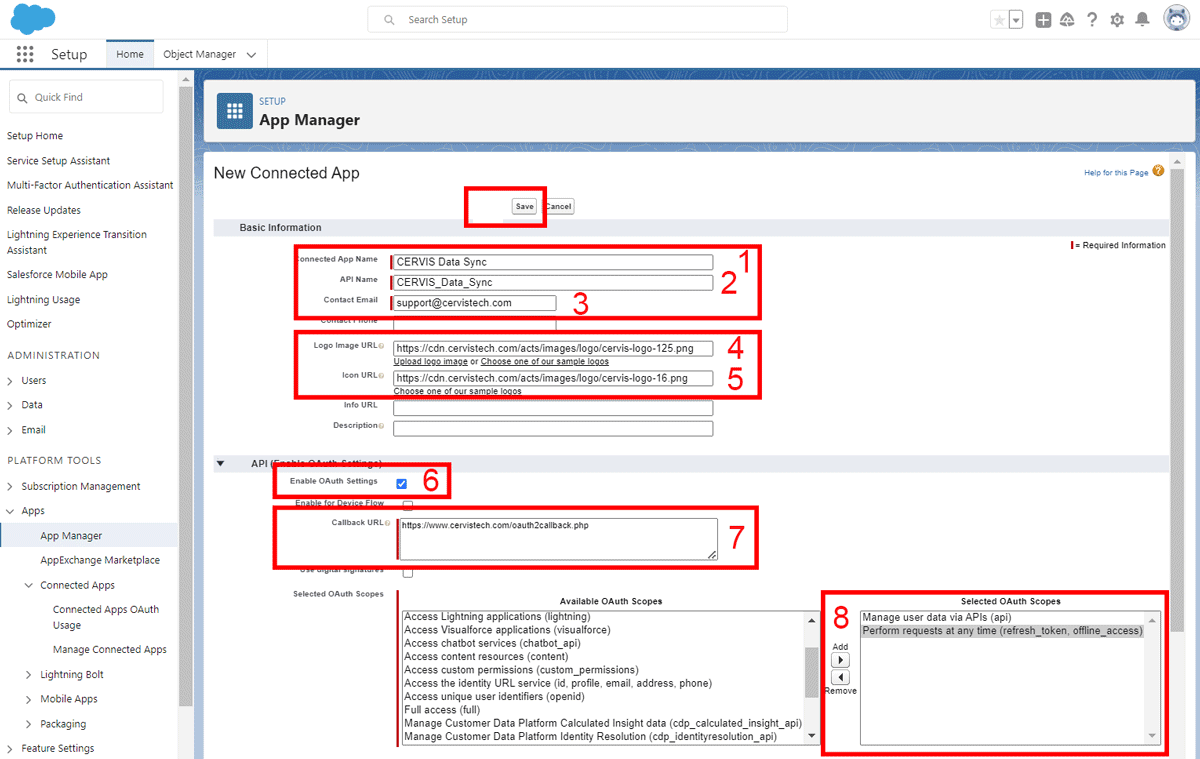1200x759 pixels.
Task: Switch to the Object Manager tab
Action: pyautogui.click(x=200, y=54)
